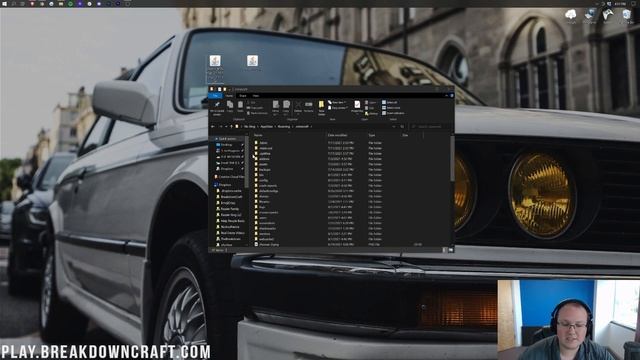Viewport: 640px width, 360px height.
Task: Click the search box in Explorer
Action: click(x=430, y=127)
